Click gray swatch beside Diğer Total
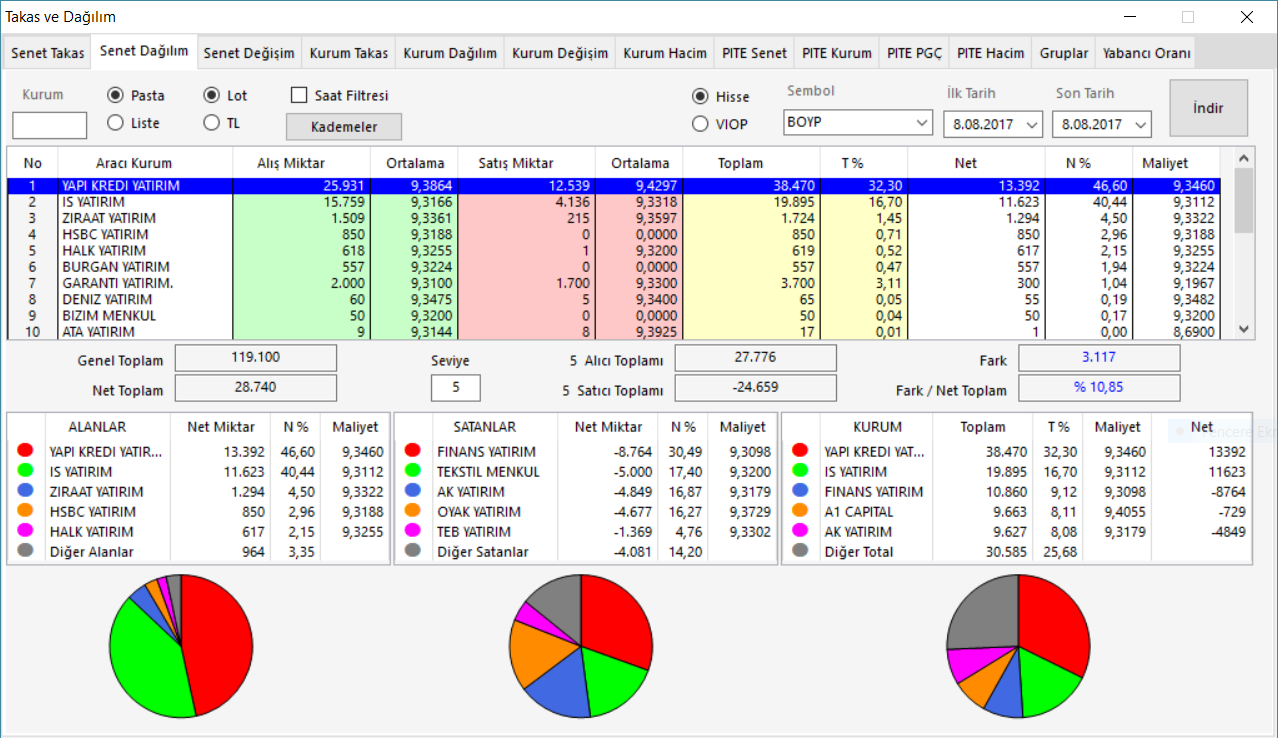 click(799, 552)
